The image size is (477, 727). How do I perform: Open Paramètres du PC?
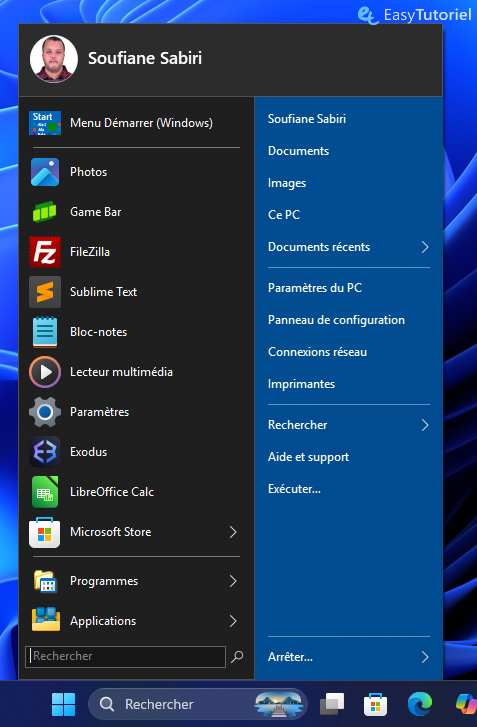(x=315, y=288)
